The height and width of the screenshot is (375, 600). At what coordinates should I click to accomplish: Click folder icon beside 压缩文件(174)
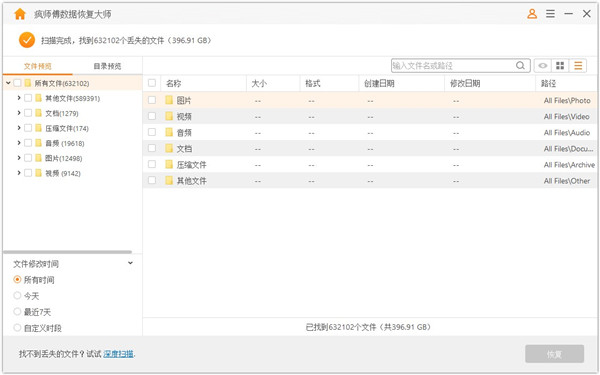(x=38, y=128)
